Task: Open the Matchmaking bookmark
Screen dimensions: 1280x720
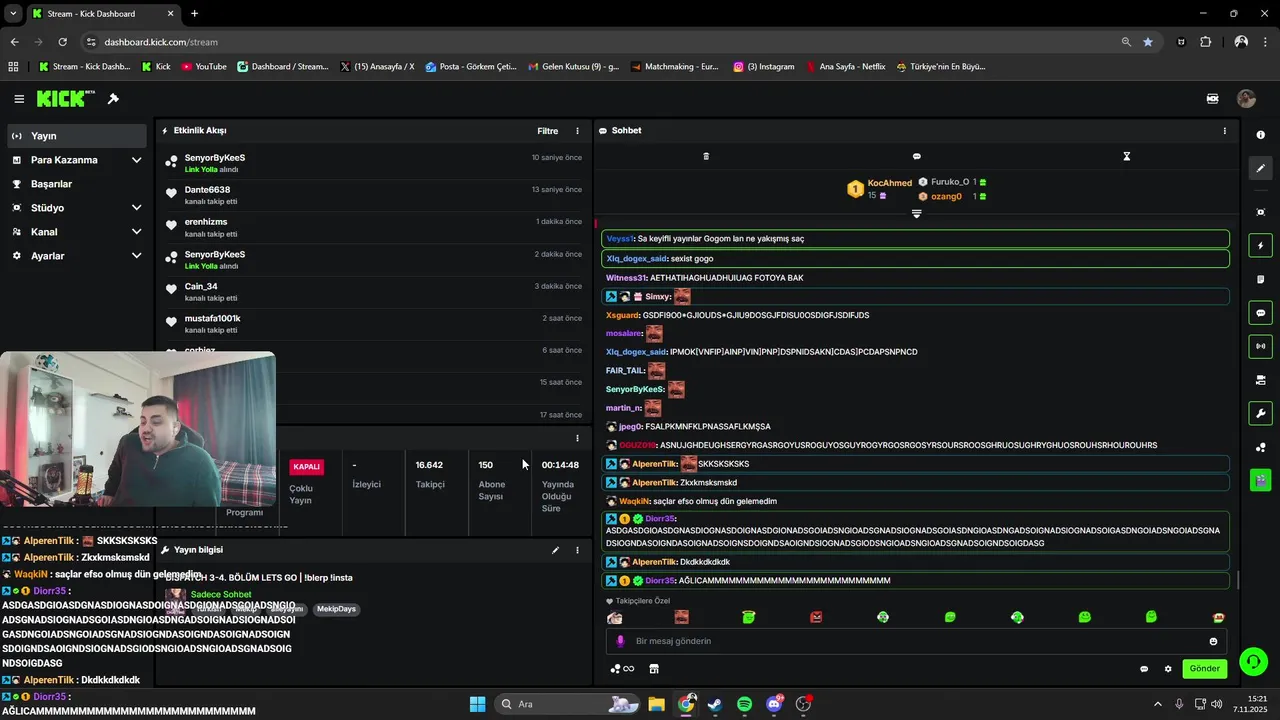Action: tap(675, 67)
